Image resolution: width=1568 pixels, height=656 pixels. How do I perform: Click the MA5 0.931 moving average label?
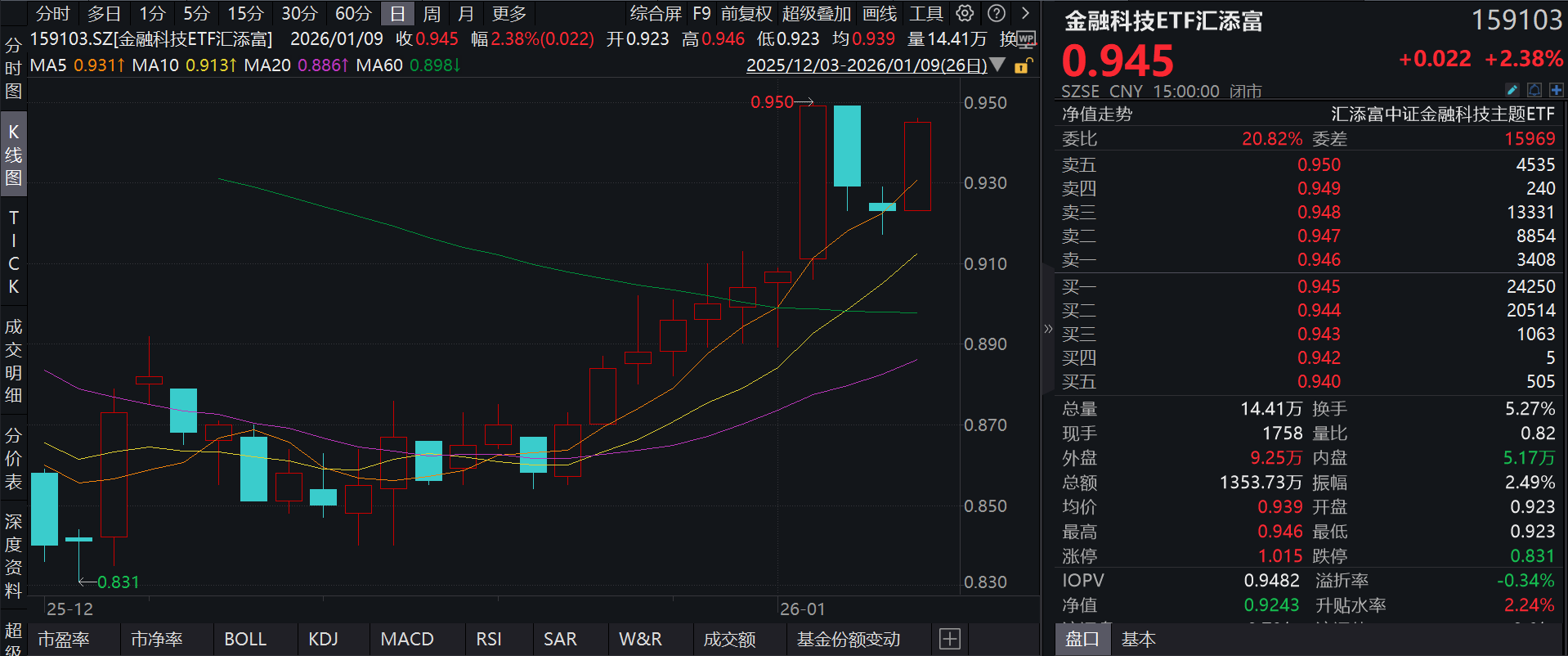tap(78, 65)
